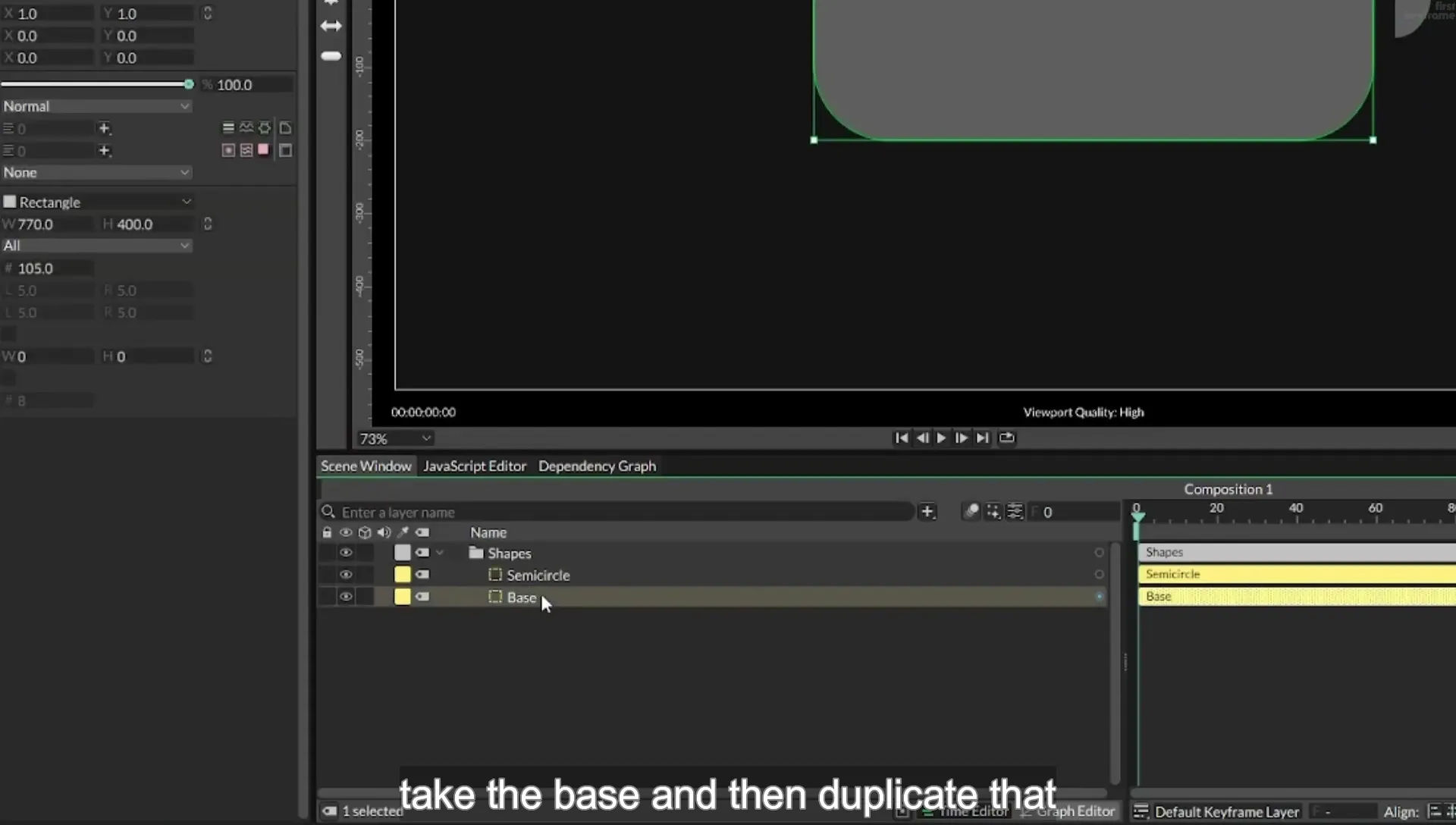This screenshot has width=1456, height=825.
Task: Click the pill-shaped tool in viewport toolbar
Action: pyautogui.click(x=331, y=56)
